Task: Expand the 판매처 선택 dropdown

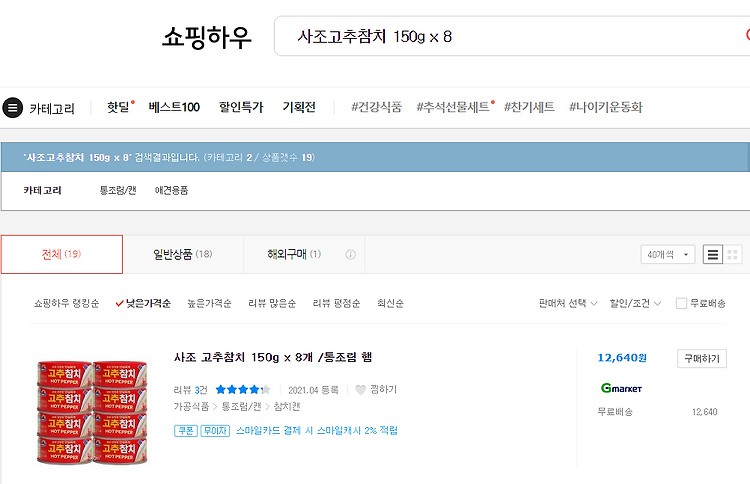Action: 568,303
